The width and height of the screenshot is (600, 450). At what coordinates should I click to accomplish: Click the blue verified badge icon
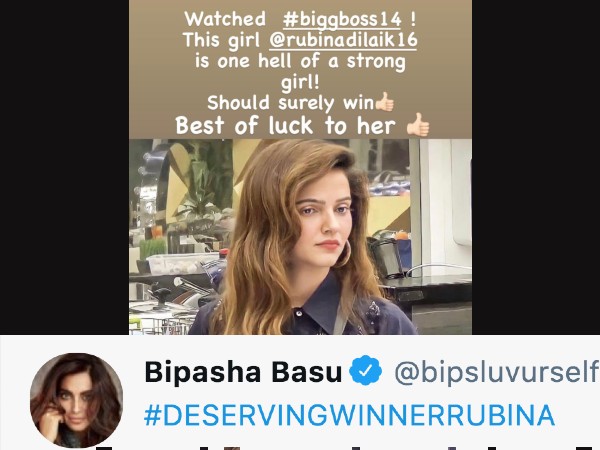tap(365, 370)
